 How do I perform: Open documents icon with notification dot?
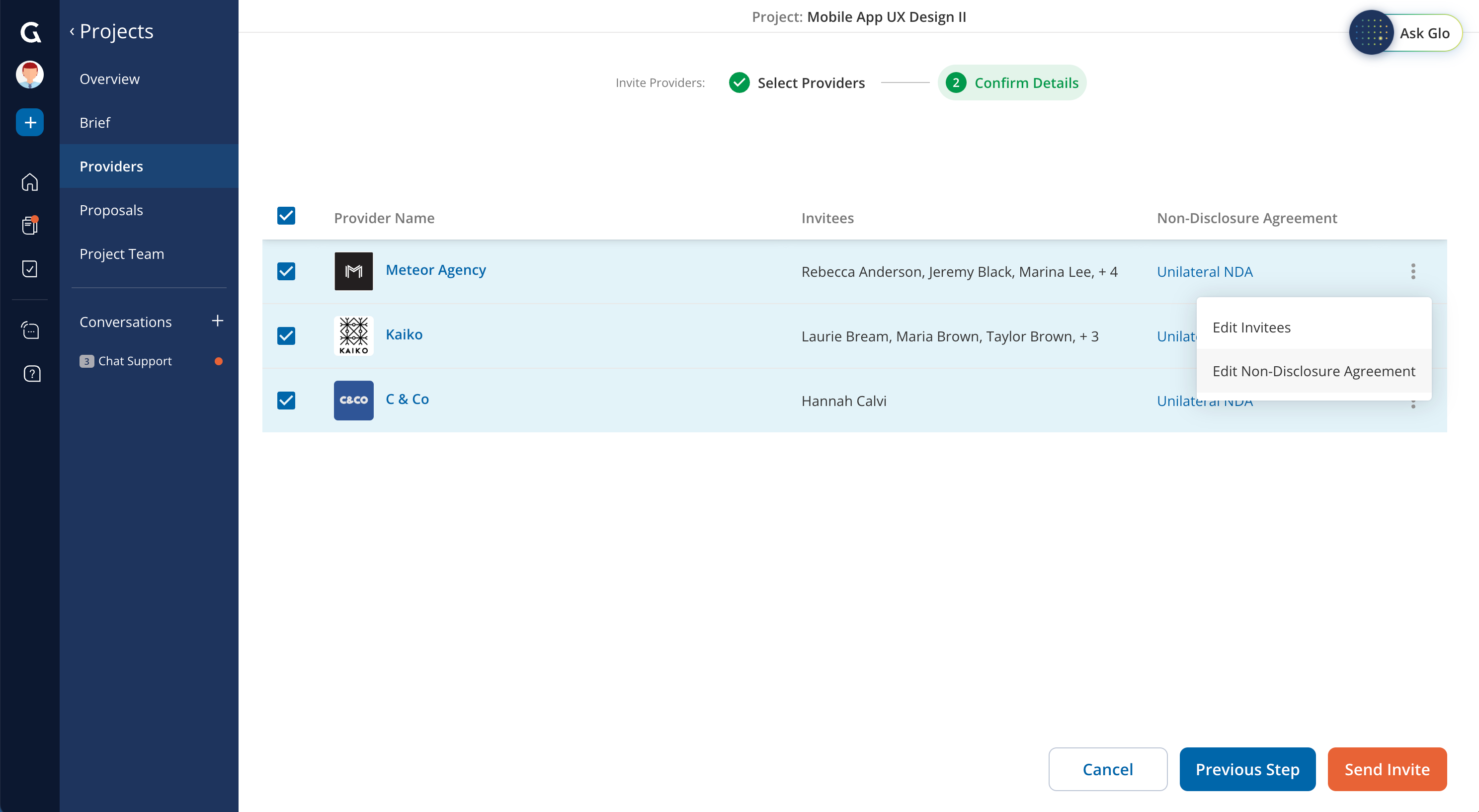30,225
